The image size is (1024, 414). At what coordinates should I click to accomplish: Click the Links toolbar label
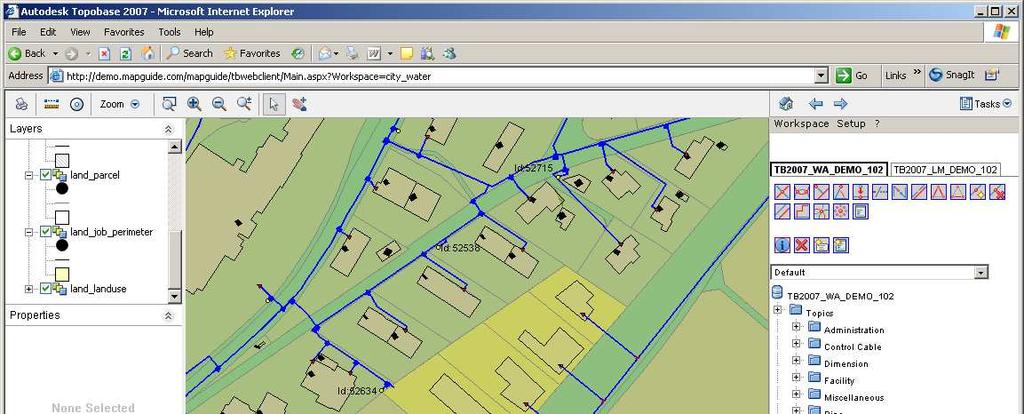click(895, 76)
